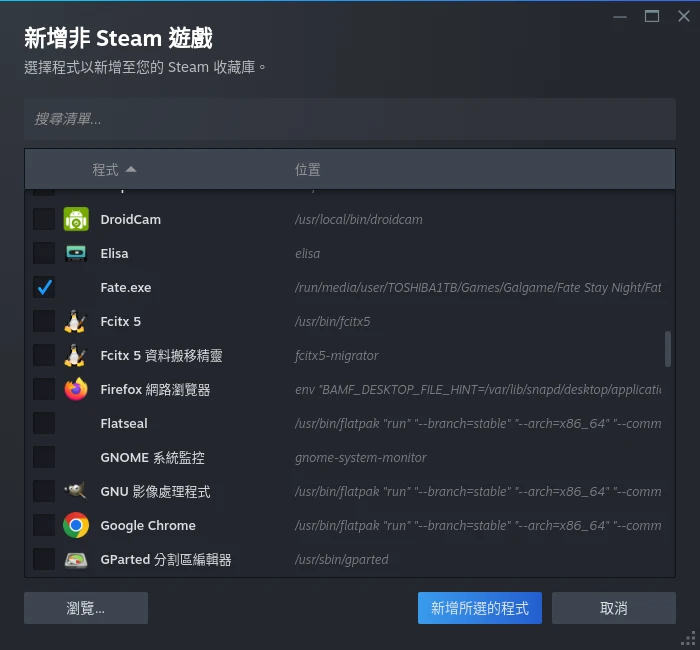This screenshot has height=650, width=700.
Task: Click the Google Chrome icon
Action: [x=76, y=525]
